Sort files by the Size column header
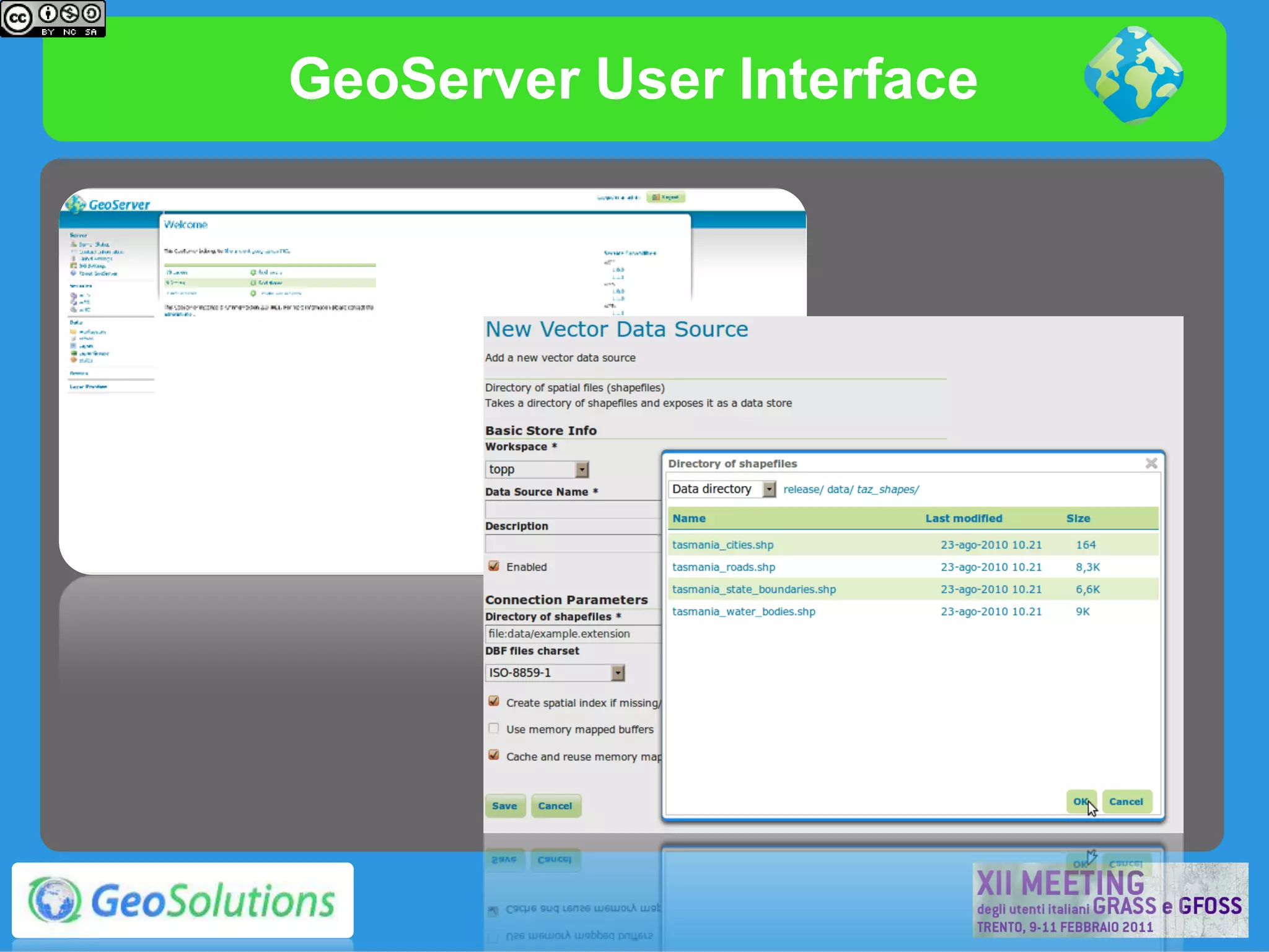Viewport: 1269px width, 952px height. pyautogui.click(x=1078, y=518)
